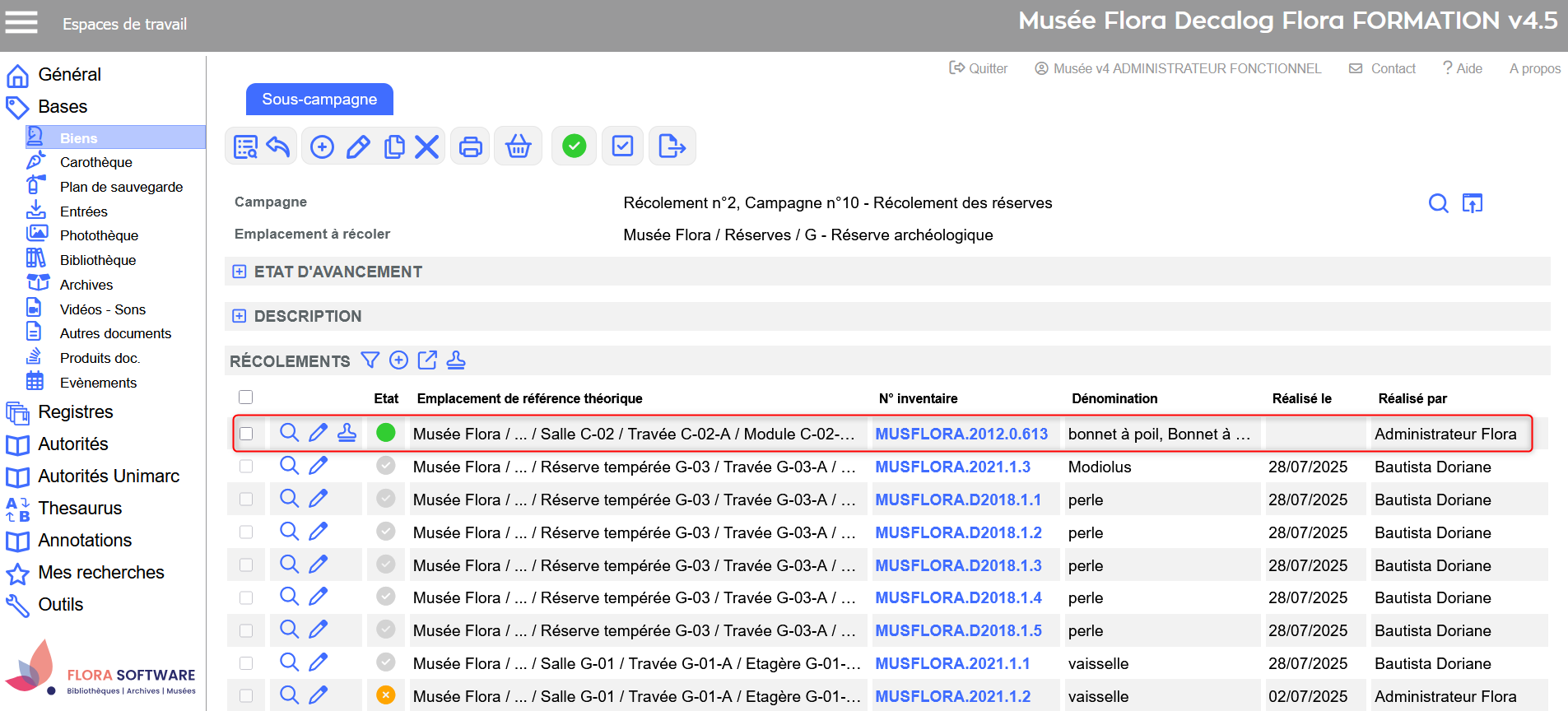
Task: Expand the ETAT D'AVANCEMENT section
Action: click(240, 272)
